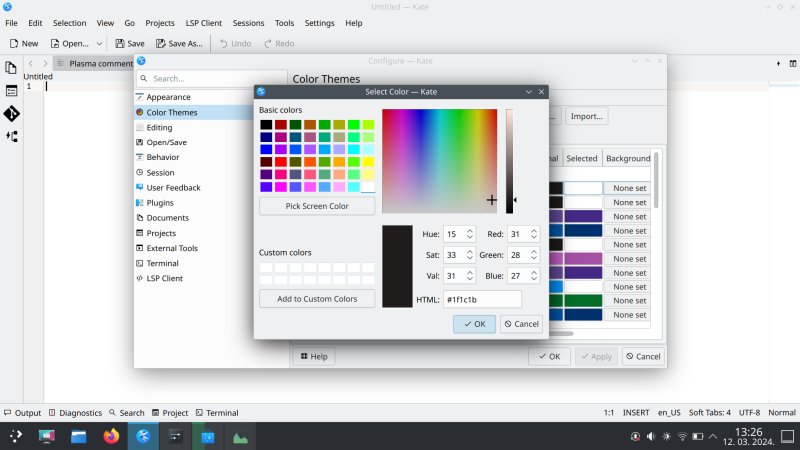Open the Settings menu
The width and height of the screenshot is (800, 450).
point(319,23)
